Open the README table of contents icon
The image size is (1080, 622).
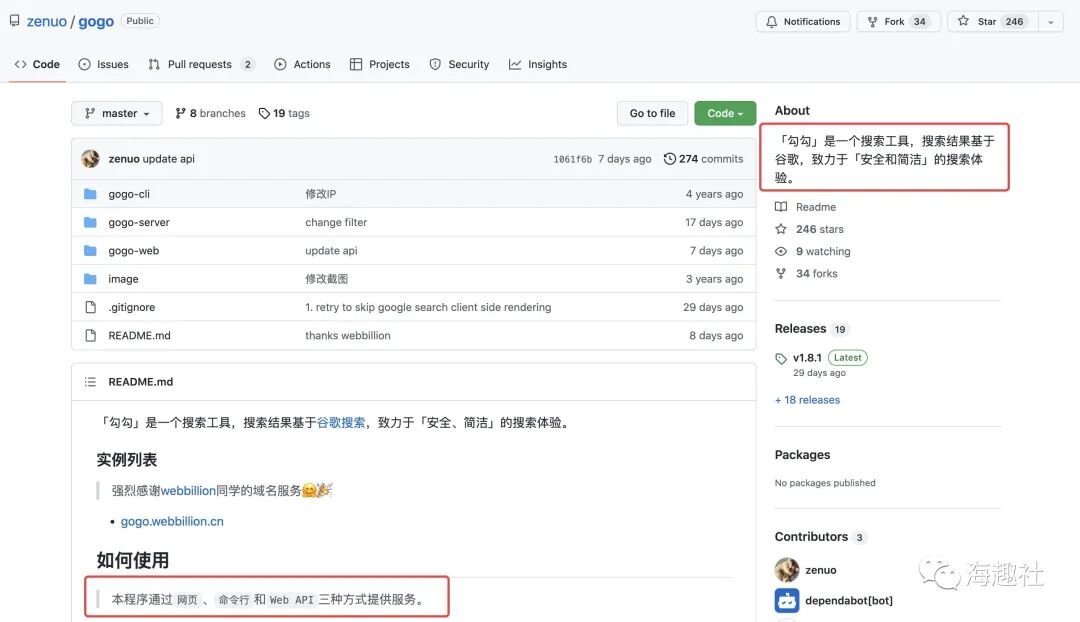90,382
